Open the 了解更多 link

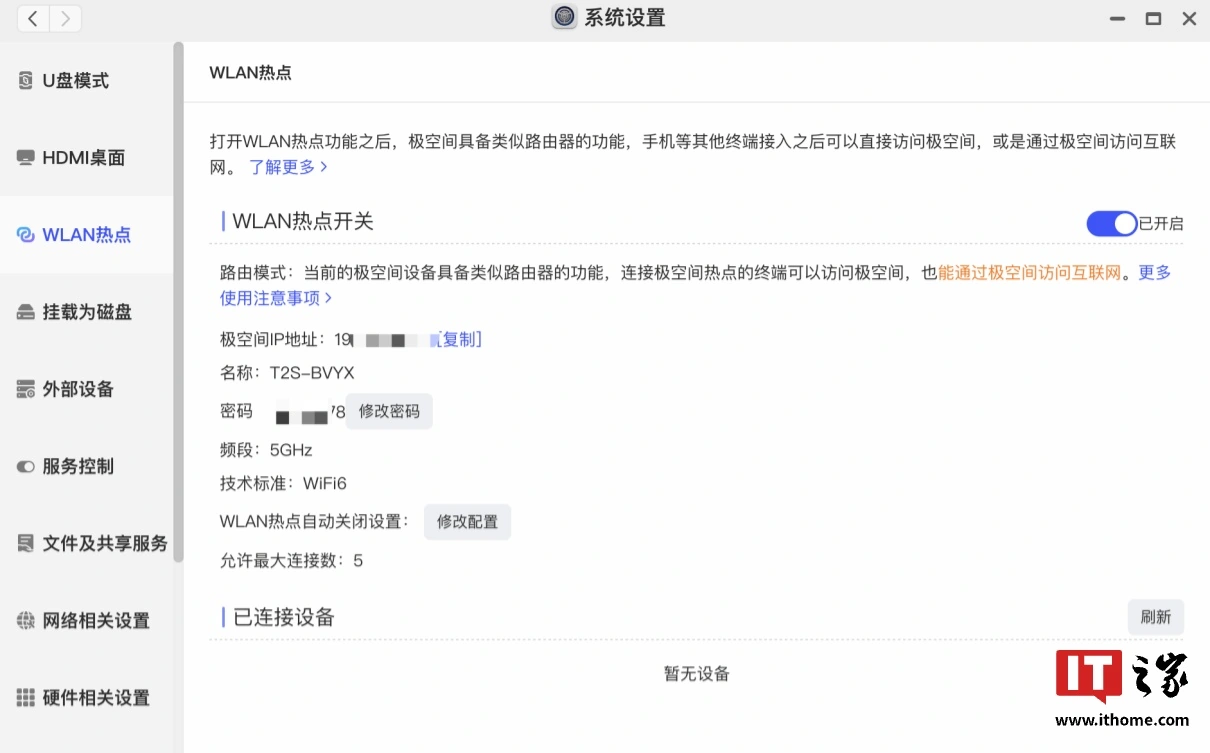click(x=288, y=167)
